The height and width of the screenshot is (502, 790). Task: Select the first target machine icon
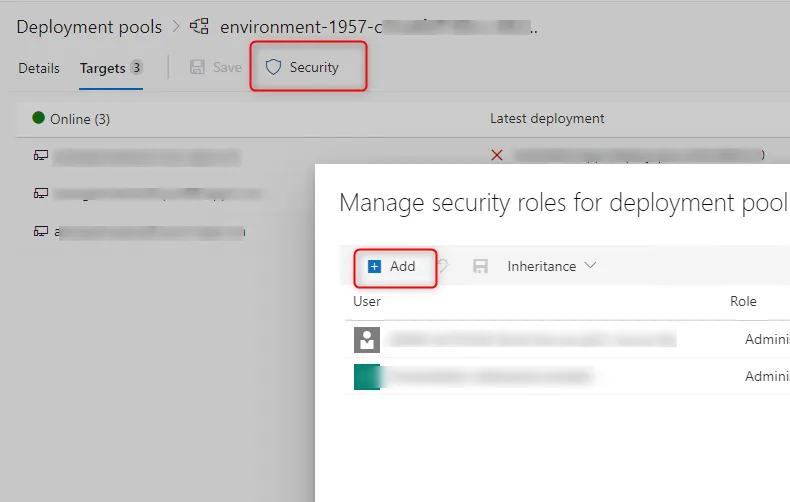[41, 156]
